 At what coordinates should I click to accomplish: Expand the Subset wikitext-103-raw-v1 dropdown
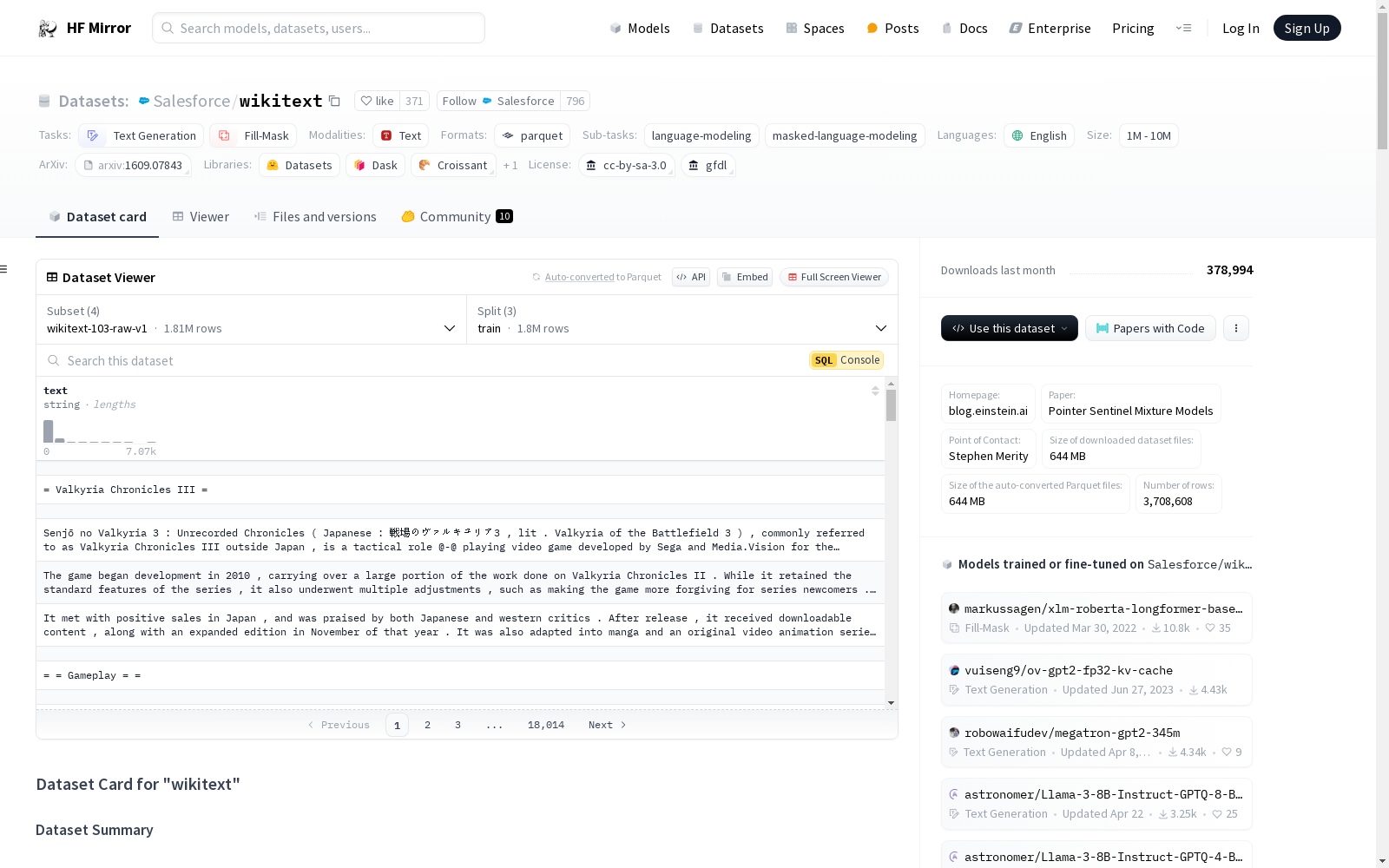(251, 320)
